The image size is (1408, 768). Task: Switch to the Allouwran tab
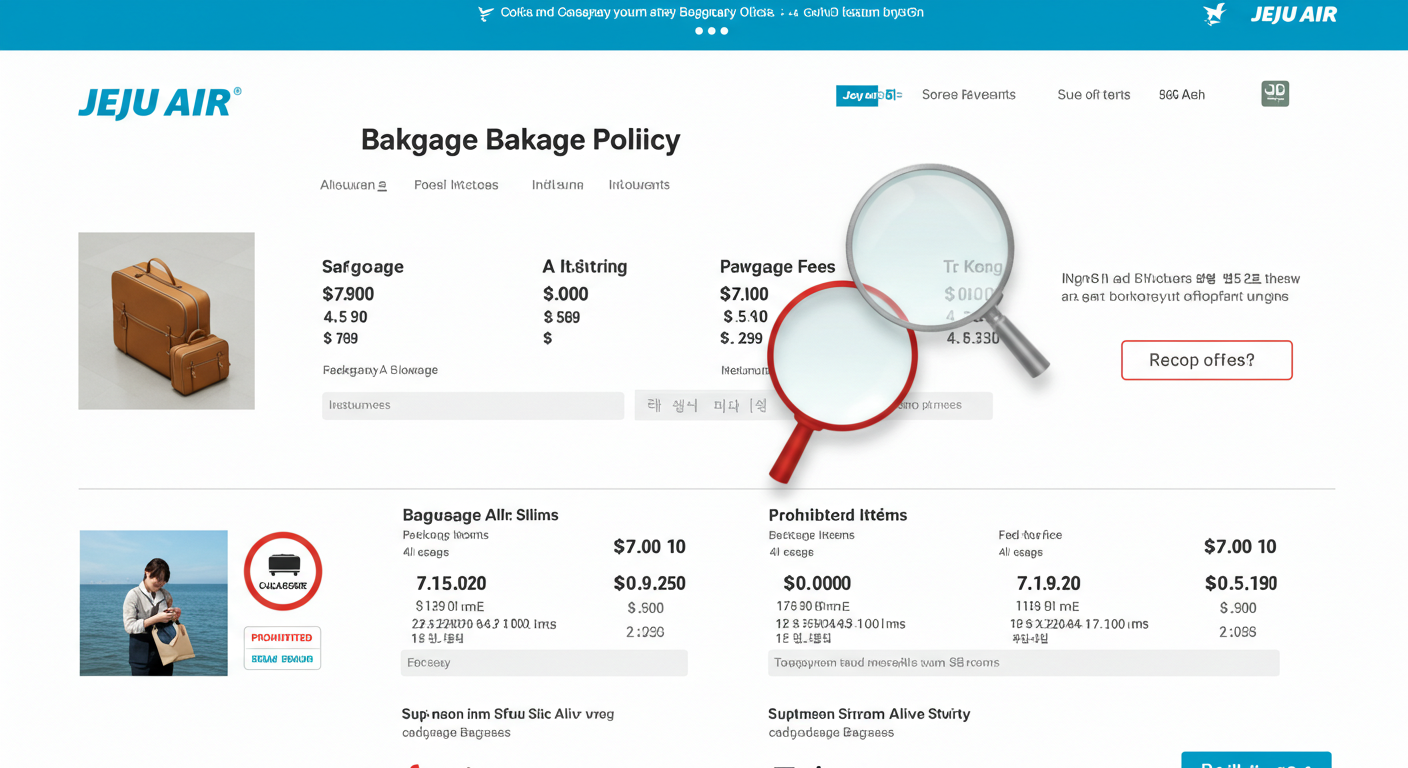coord(353,185)
